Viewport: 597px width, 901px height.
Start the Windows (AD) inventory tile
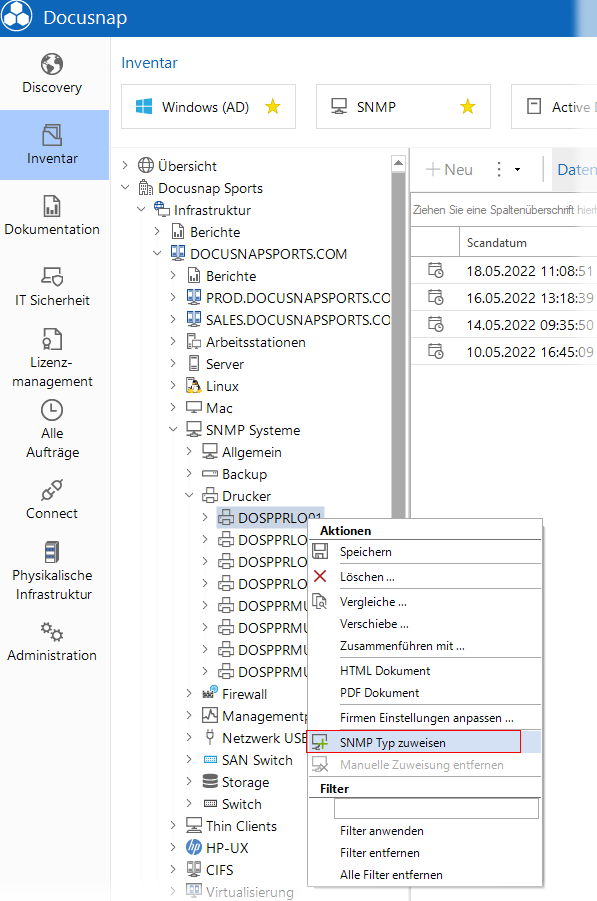point(208,107)
